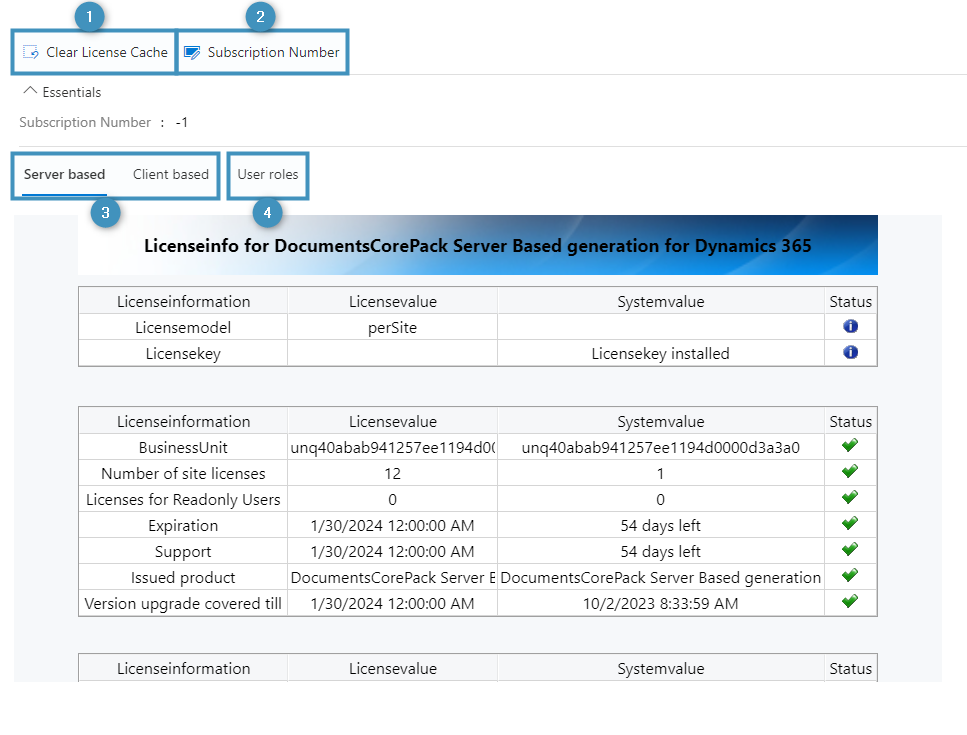Click '54 days left' in the Support row
Image resolution: width=967 pixels, height=735 pixels.
tap(660, 551)
